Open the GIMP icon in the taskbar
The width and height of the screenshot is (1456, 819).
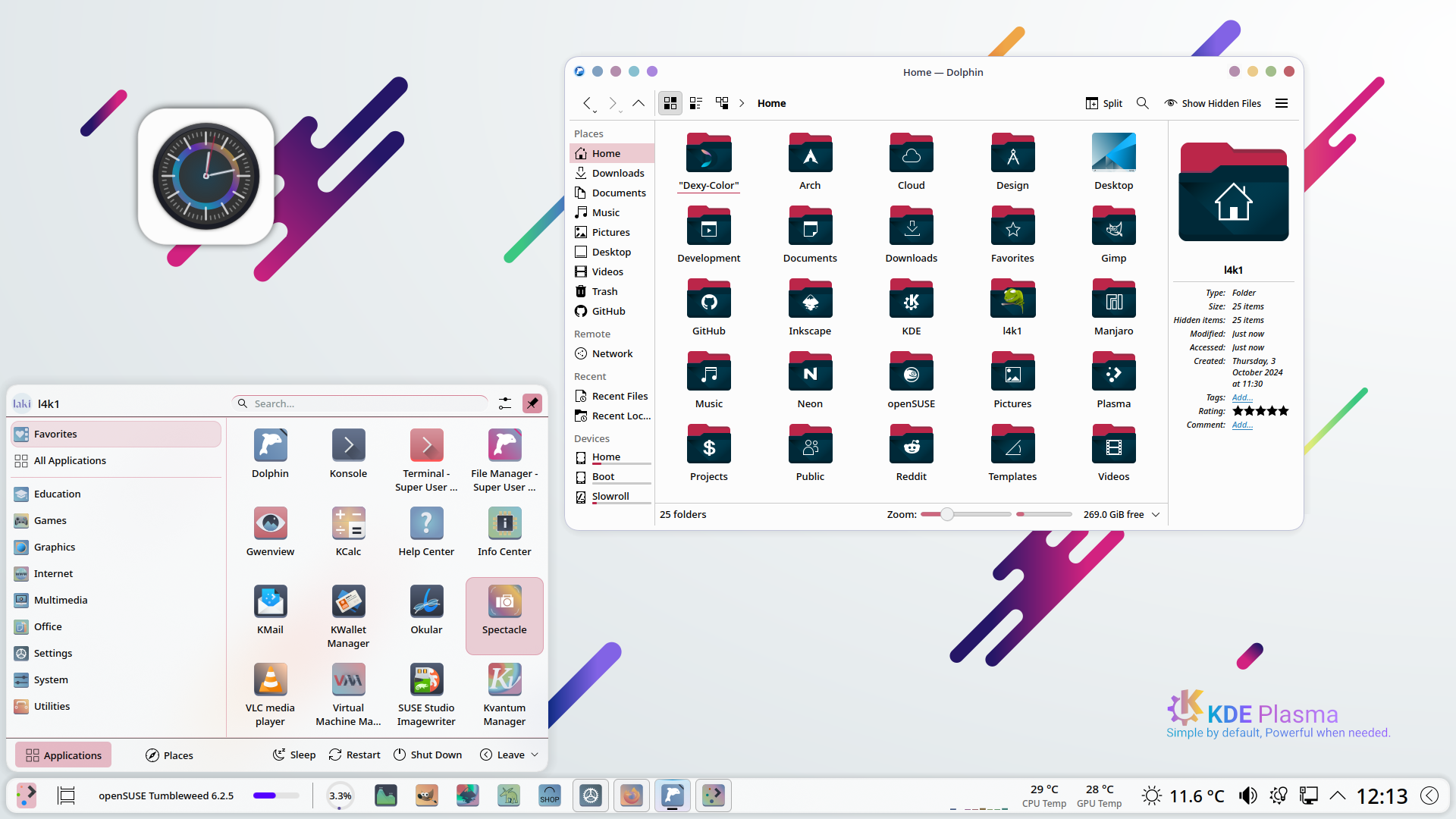[x=427, y=795]
